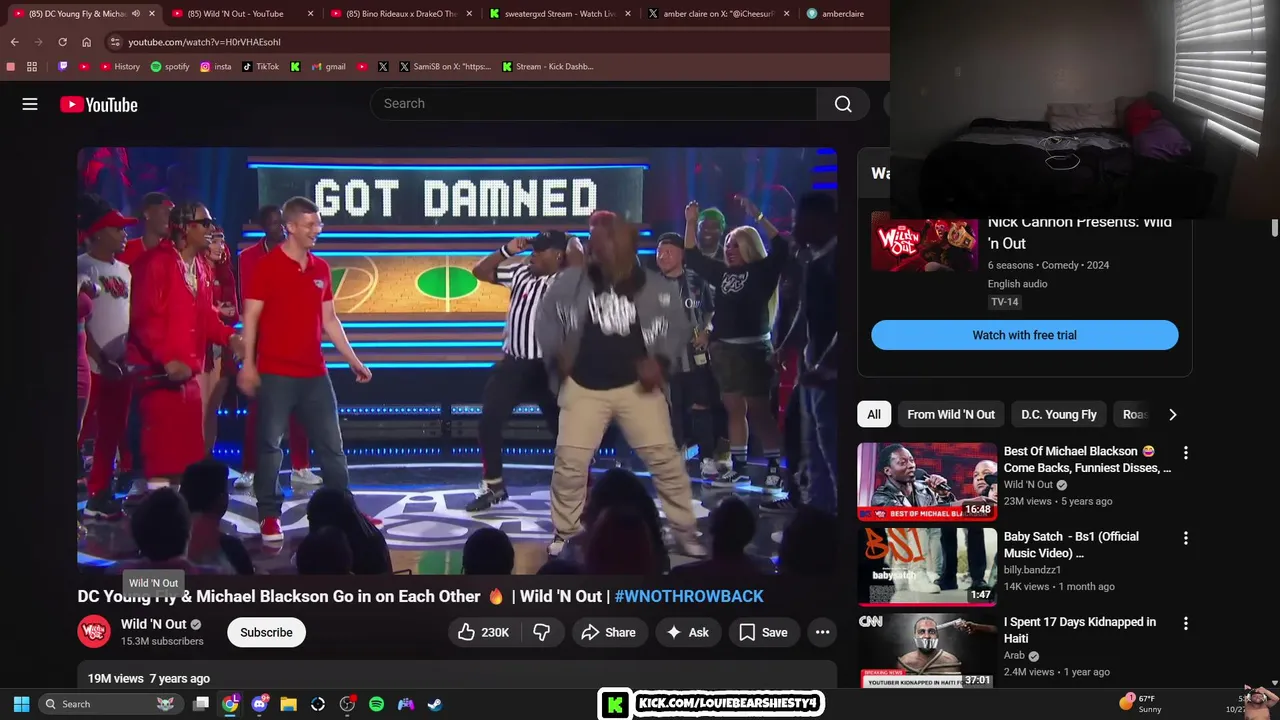Click the address bar URL
This screenshot has width=1280, height=720.
pos(204,42)
